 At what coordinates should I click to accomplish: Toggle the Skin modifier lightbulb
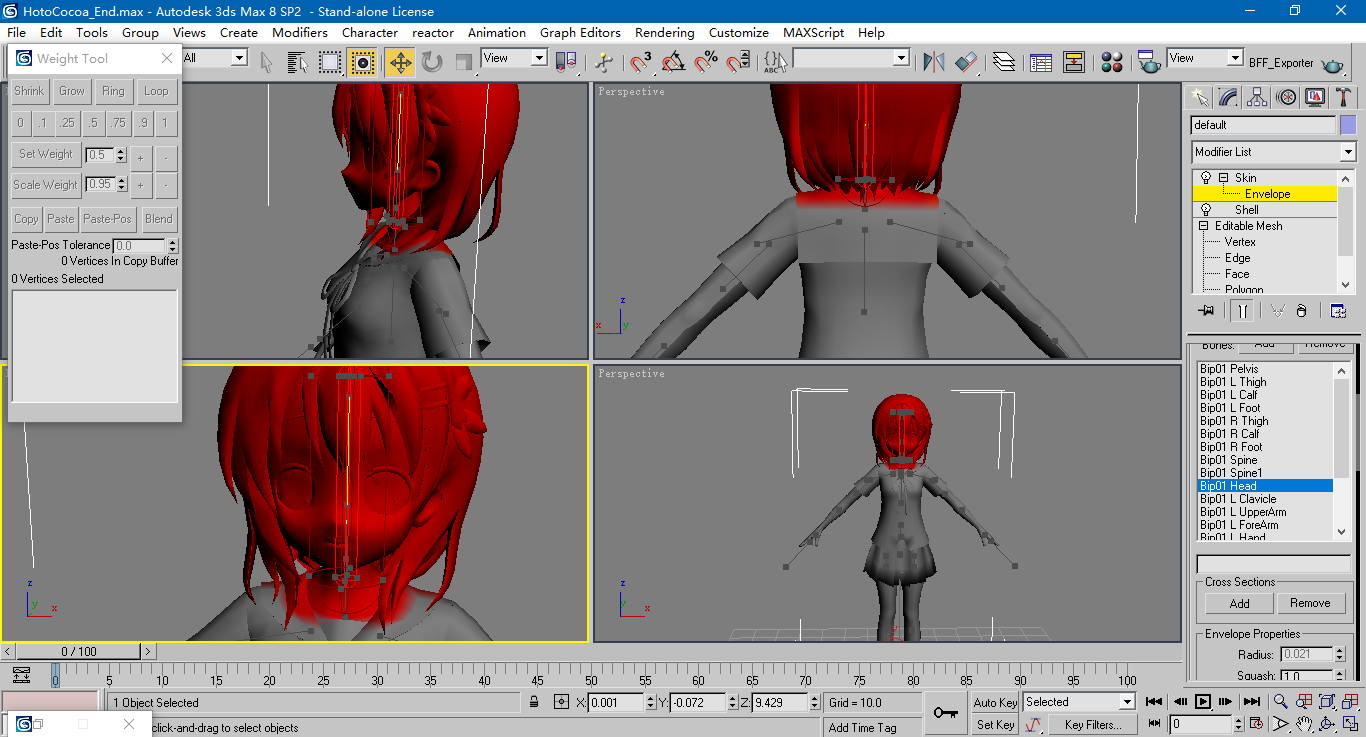click(1206, 178)
